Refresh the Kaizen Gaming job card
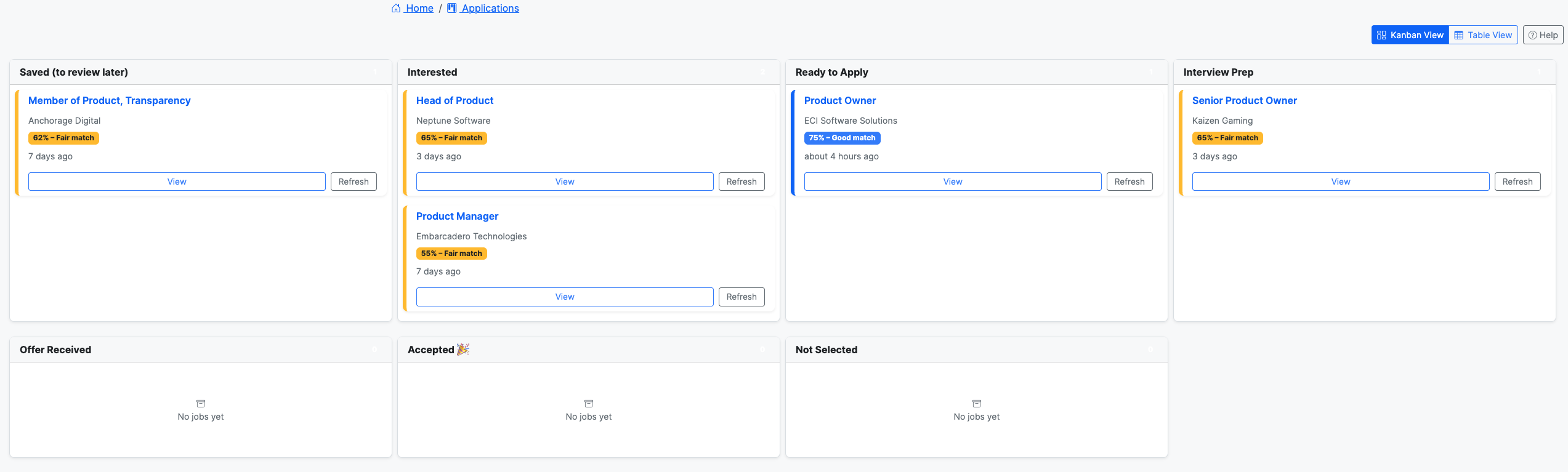 tap(1517, 182)
